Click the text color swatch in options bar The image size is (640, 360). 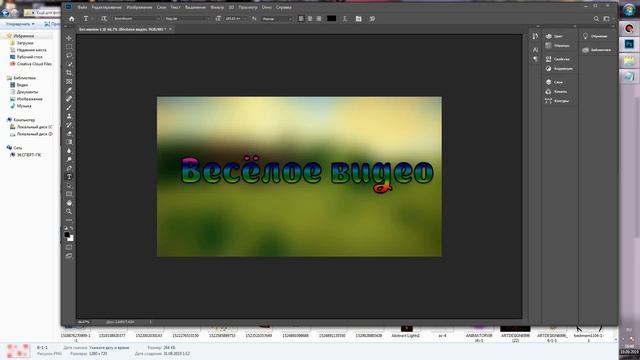pos(331,19)
